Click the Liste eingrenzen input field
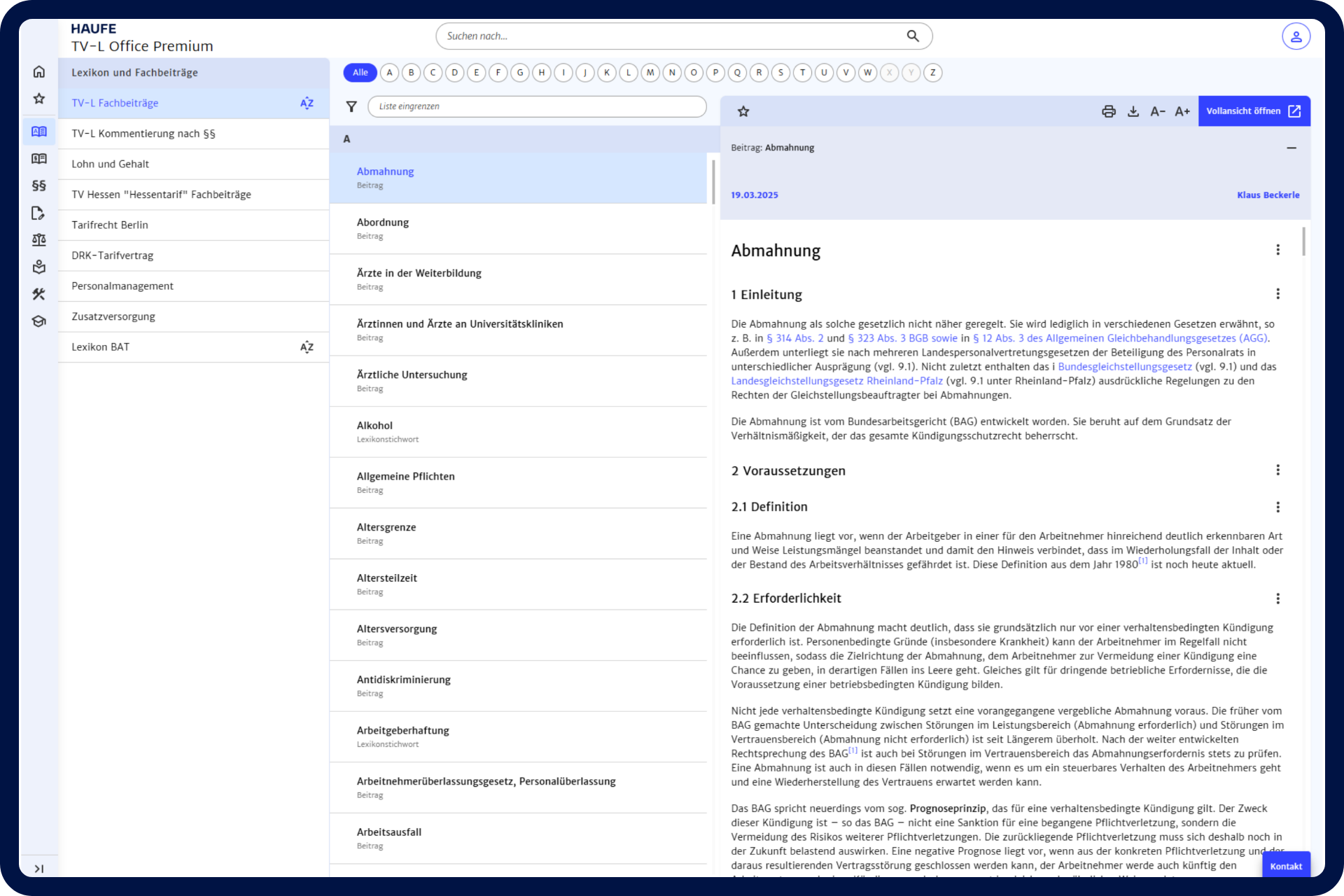Viewport: 1344px width, 896px height. pyautogui.click(x=537, y=106)
